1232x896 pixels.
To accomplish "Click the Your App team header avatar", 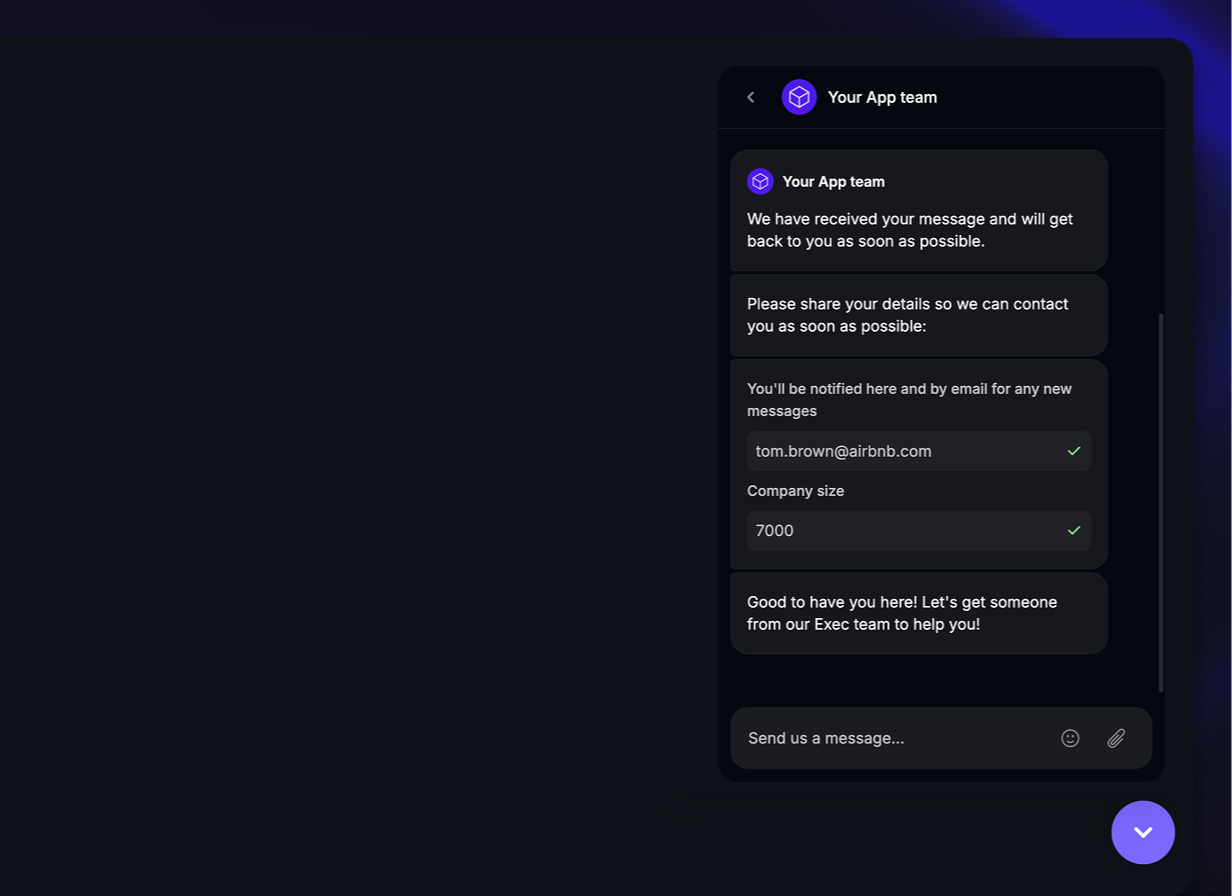I will tap(799, 97).
